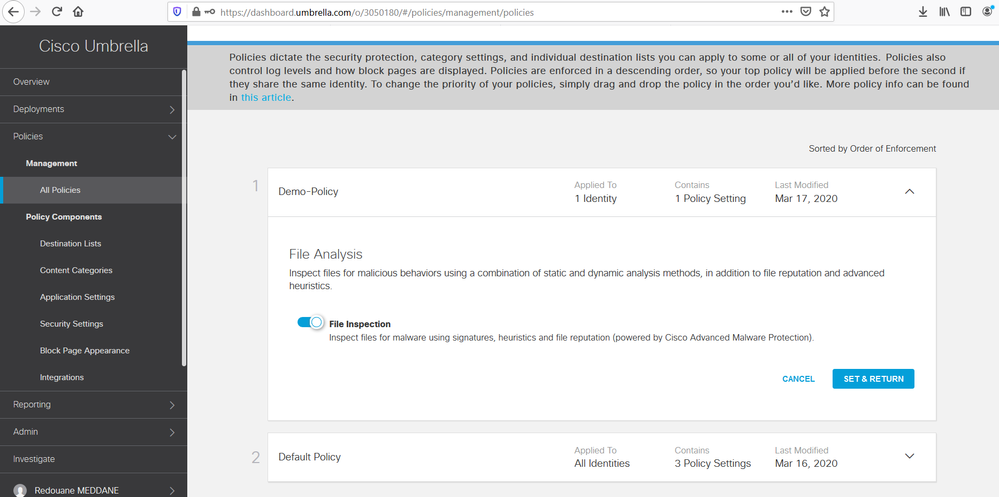Expand the Default Policy card
This screenshot has width=999, height=497.
click(x=909, y=456)
